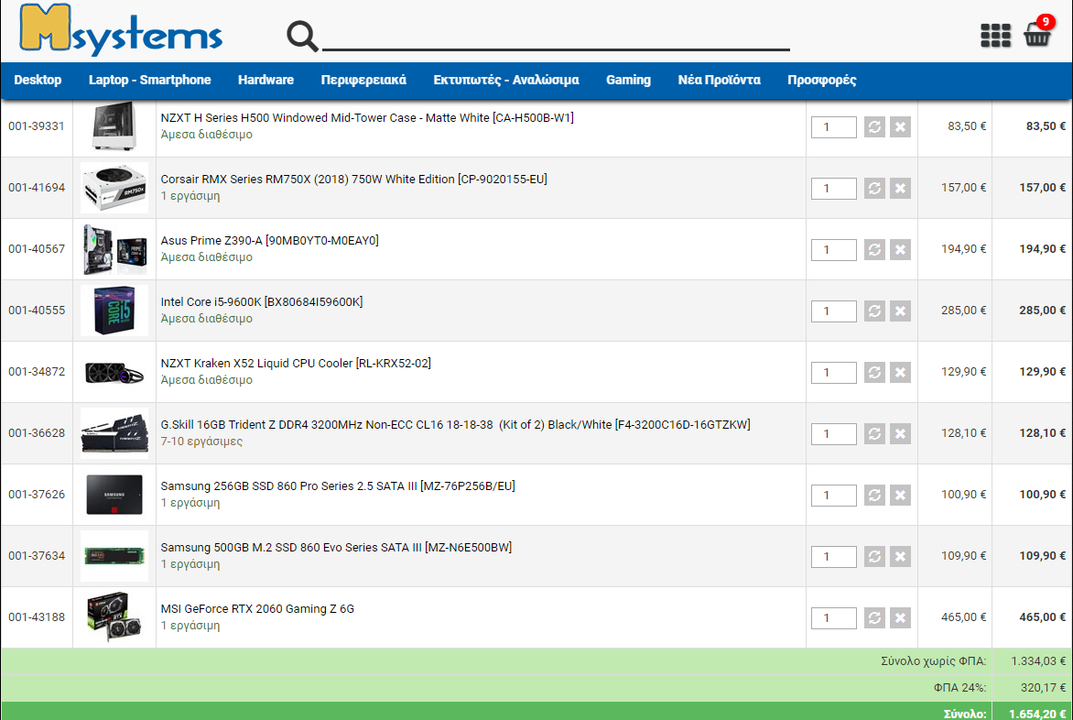Refresh quantity for G.Skill Trident Z
This screenshot has width=1073, height=720.
coord(874,434)
